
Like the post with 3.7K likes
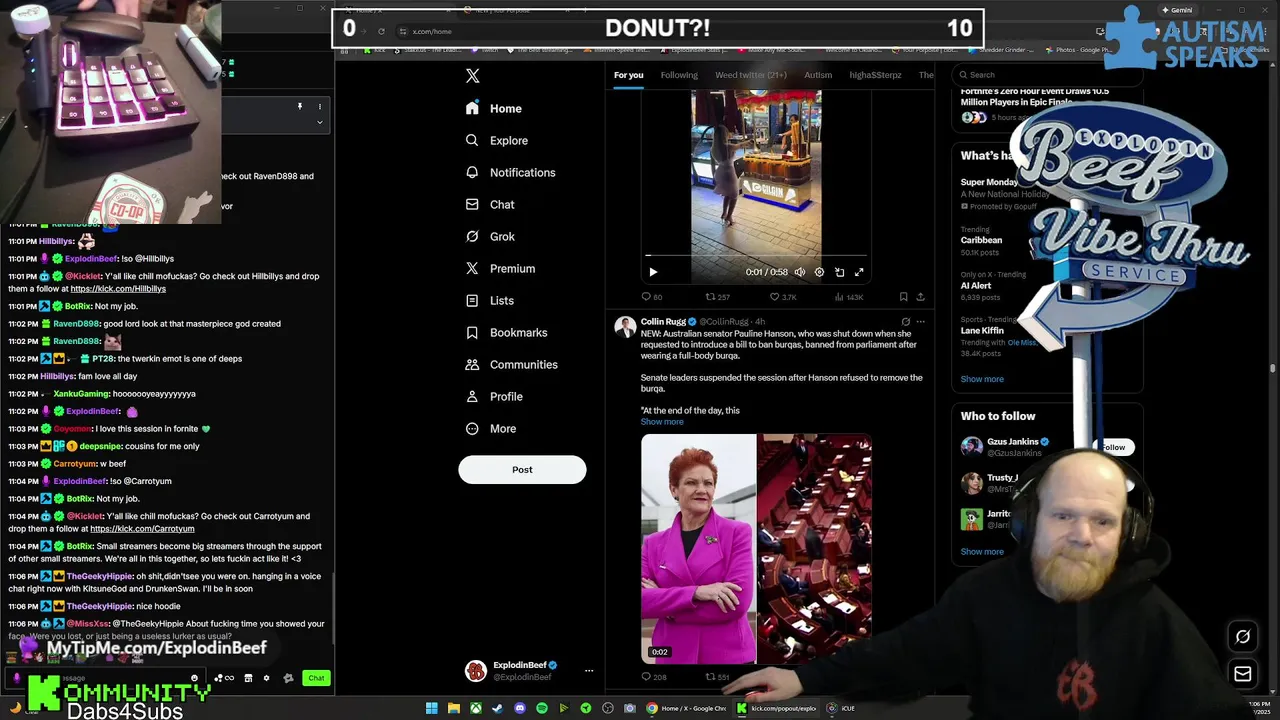tap(782, 297)
